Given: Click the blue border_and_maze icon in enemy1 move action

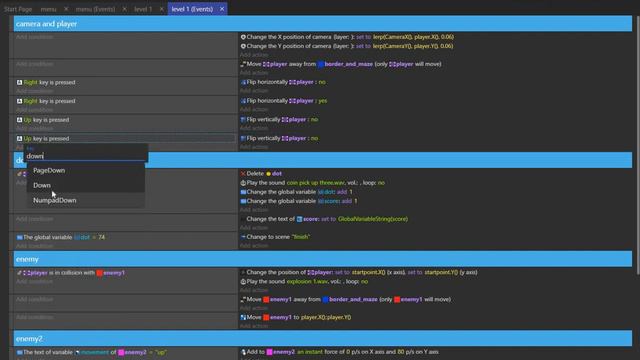Looking at the screenshot, I should (x=325, y=300).
